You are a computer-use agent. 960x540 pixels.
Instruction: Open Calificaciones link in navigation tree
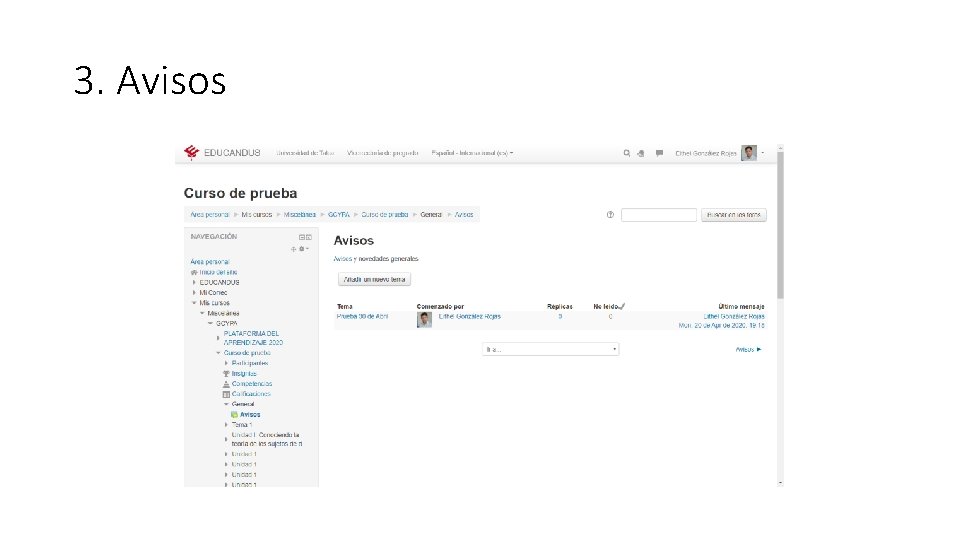[251, 394]
